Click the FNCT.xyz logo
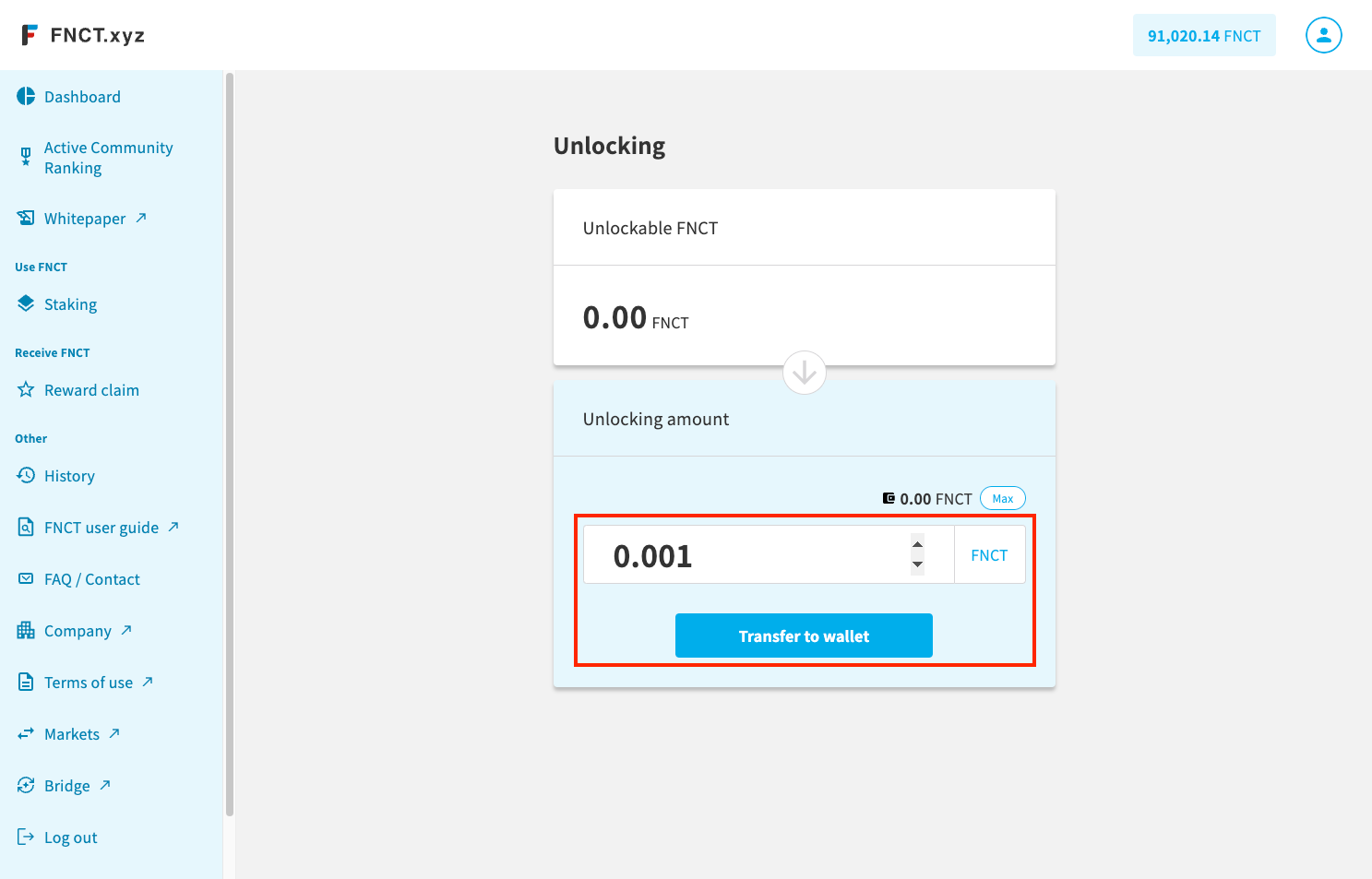Viewport: 1372px width, 879px height. [83, 35]
